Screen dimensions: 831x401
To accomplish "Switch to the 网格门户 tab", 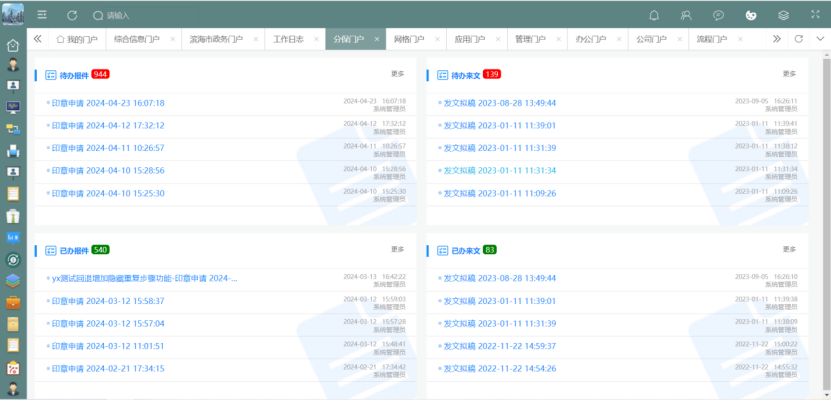I will pyautogui.click(x=408, y=39).
